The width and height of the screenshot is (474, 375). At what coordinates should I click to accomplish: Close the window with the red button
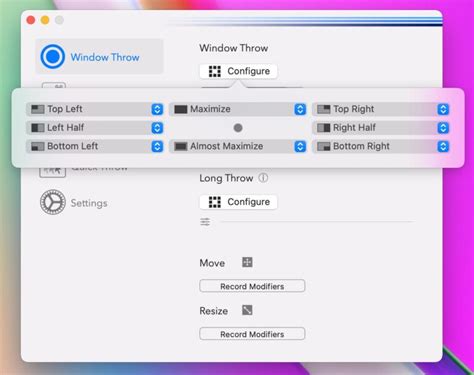coord(31,20)
